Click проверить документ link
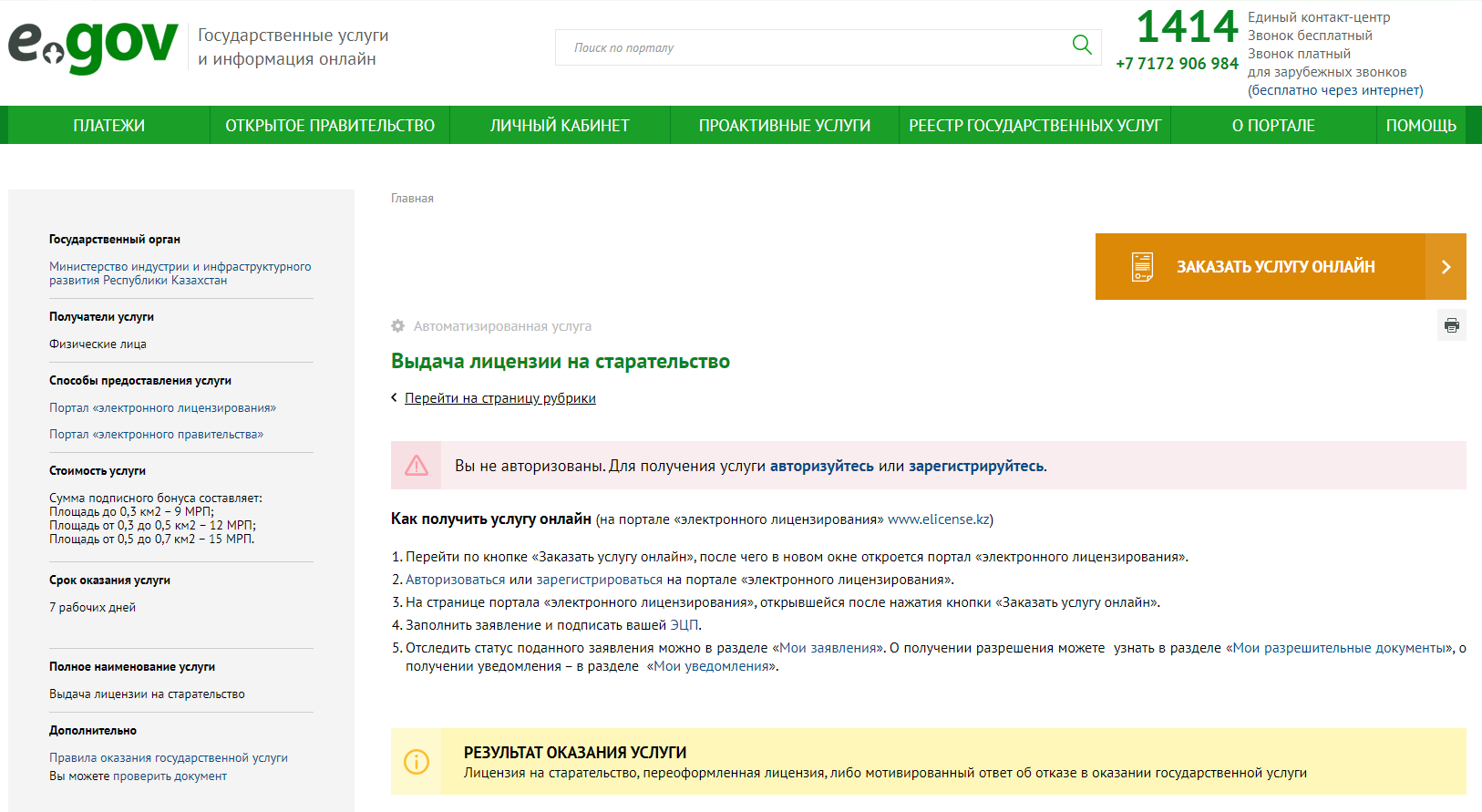The width and height of the screenshot is (1482, 812). click(x=170, y=776)
